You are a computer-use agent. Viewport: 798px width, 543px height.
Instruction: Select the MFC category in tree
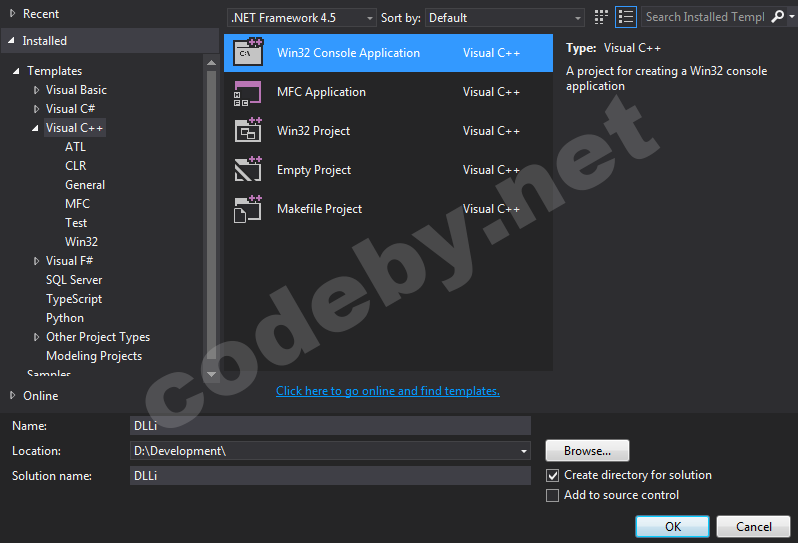(77, 204)
